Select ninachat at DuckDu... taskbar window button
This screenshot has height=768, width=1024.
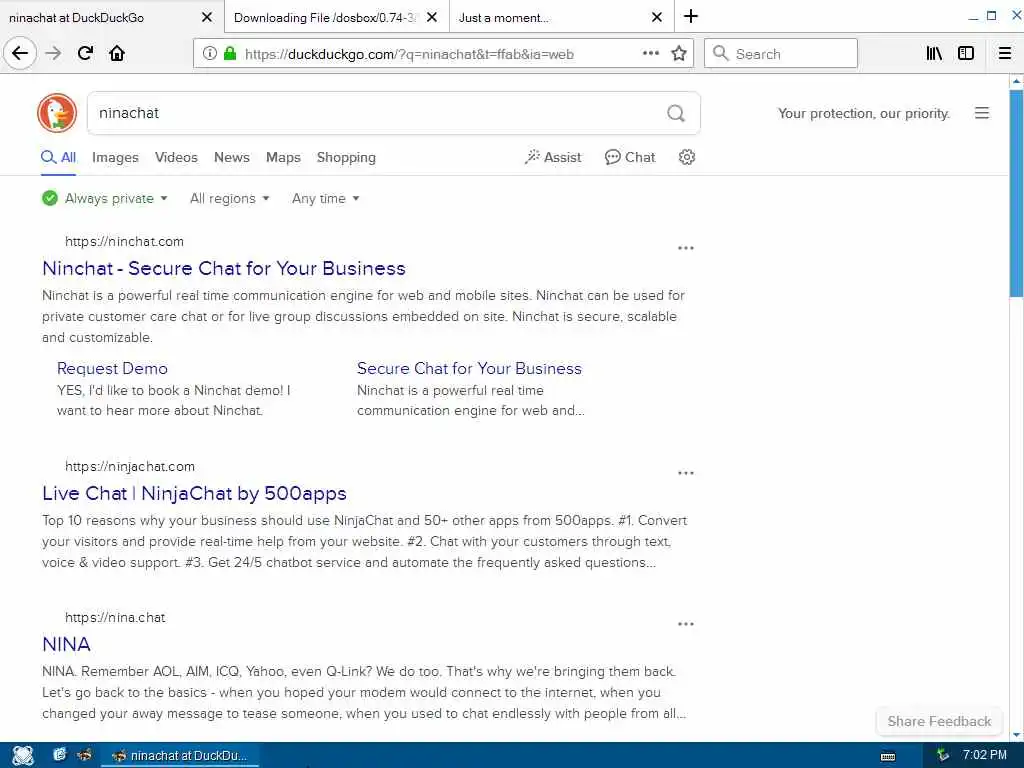[180, 756]
